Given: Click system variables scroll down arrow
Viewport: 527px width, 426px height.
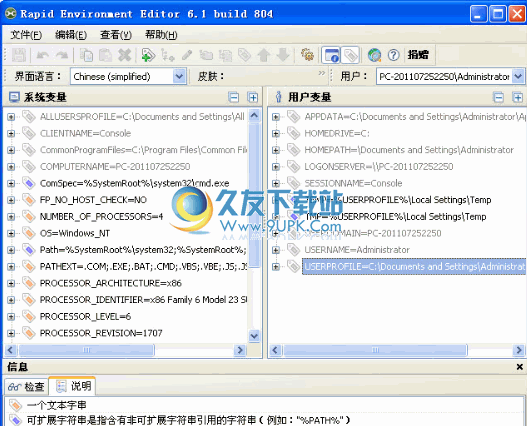Looking at the screenshot, I should pos(254,336).
